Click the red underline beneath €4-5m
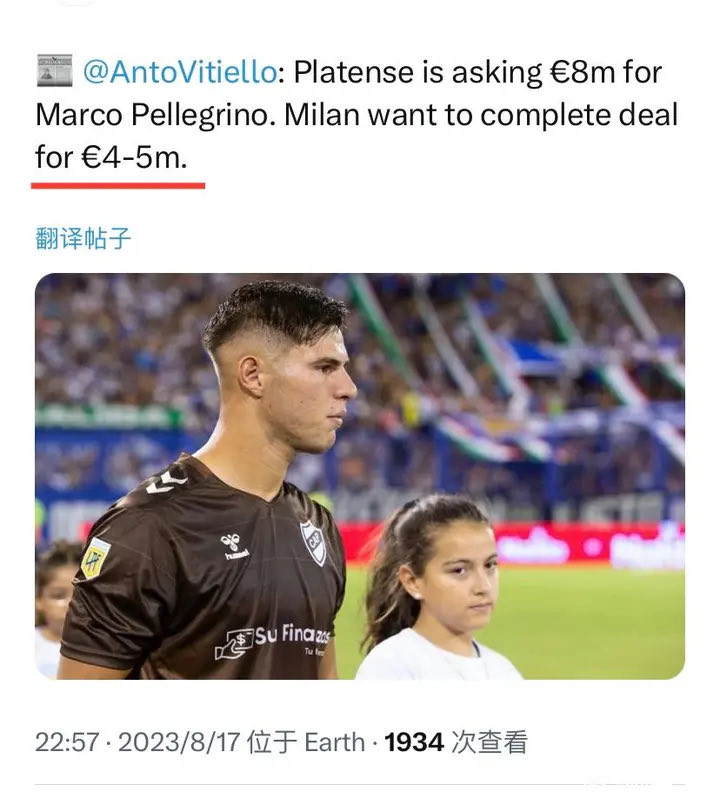This screenshot has width=720, height=805. click(118, 184)
